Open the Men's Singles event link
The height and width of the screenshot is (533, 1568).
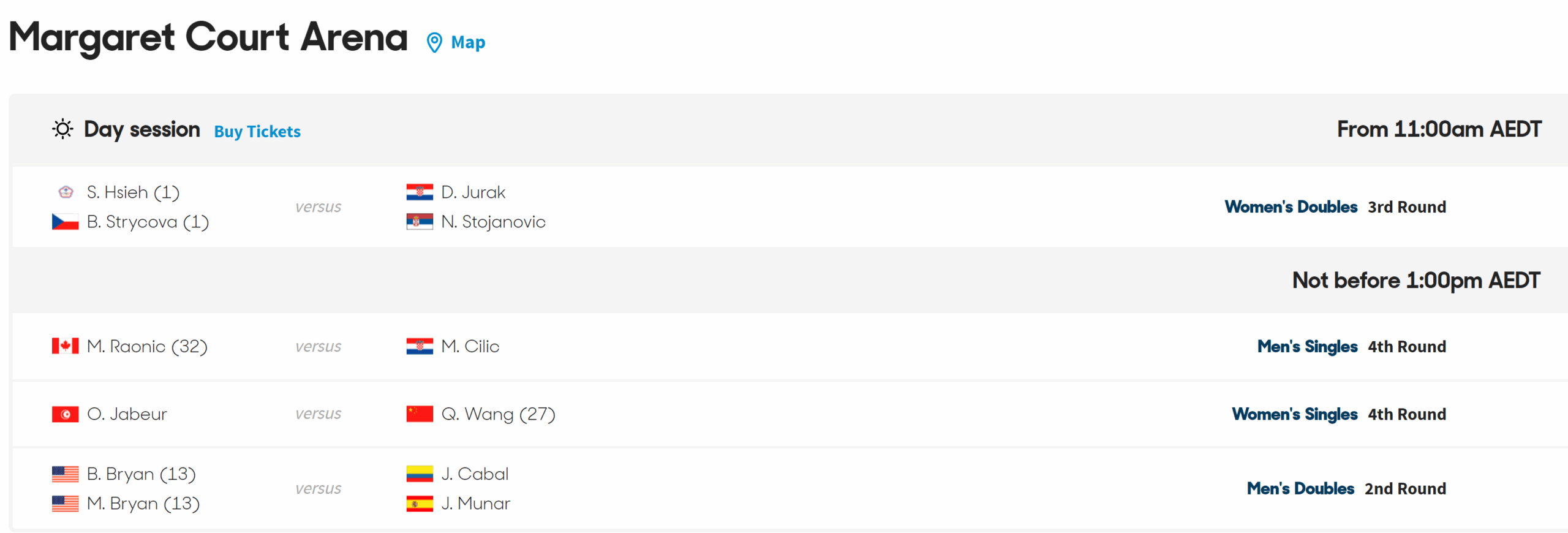coord(1307,347)
